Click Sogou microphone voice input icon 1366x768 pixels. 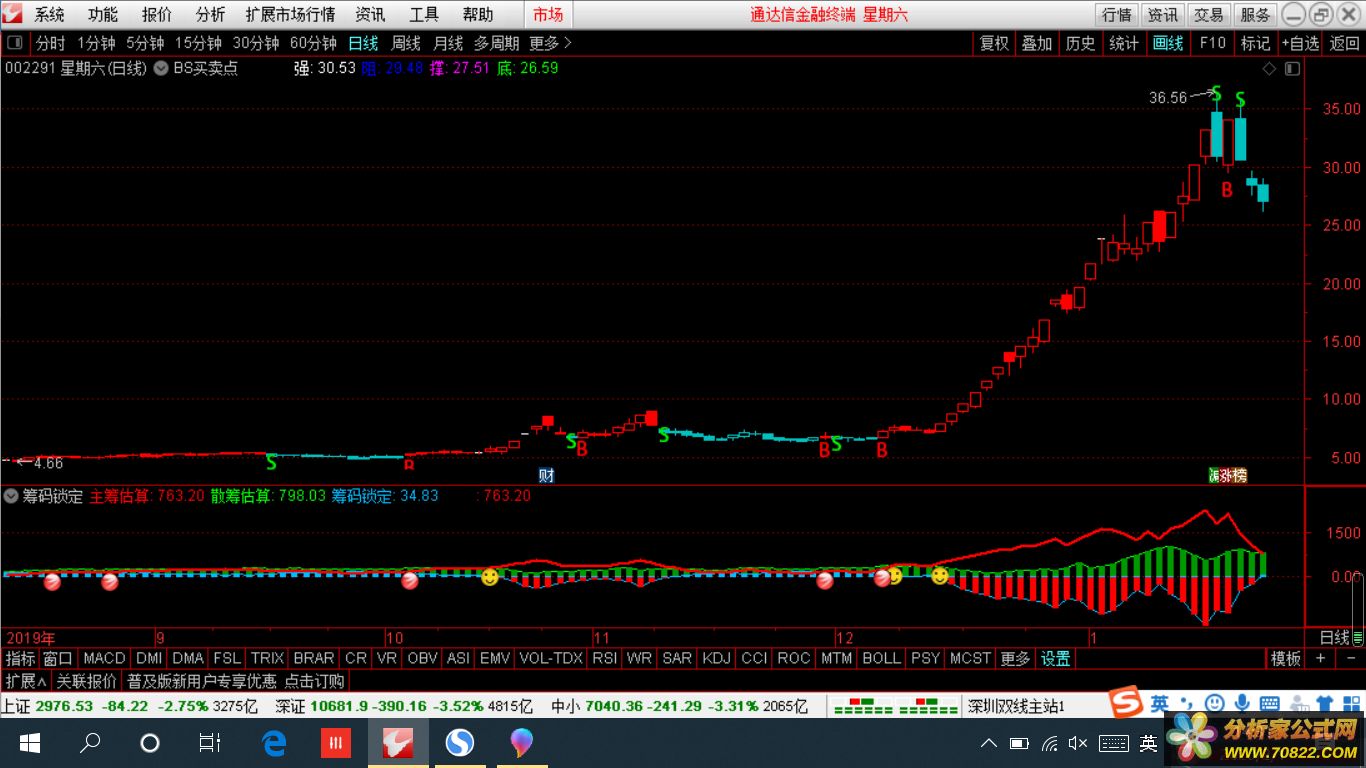tap(1243, 703)
